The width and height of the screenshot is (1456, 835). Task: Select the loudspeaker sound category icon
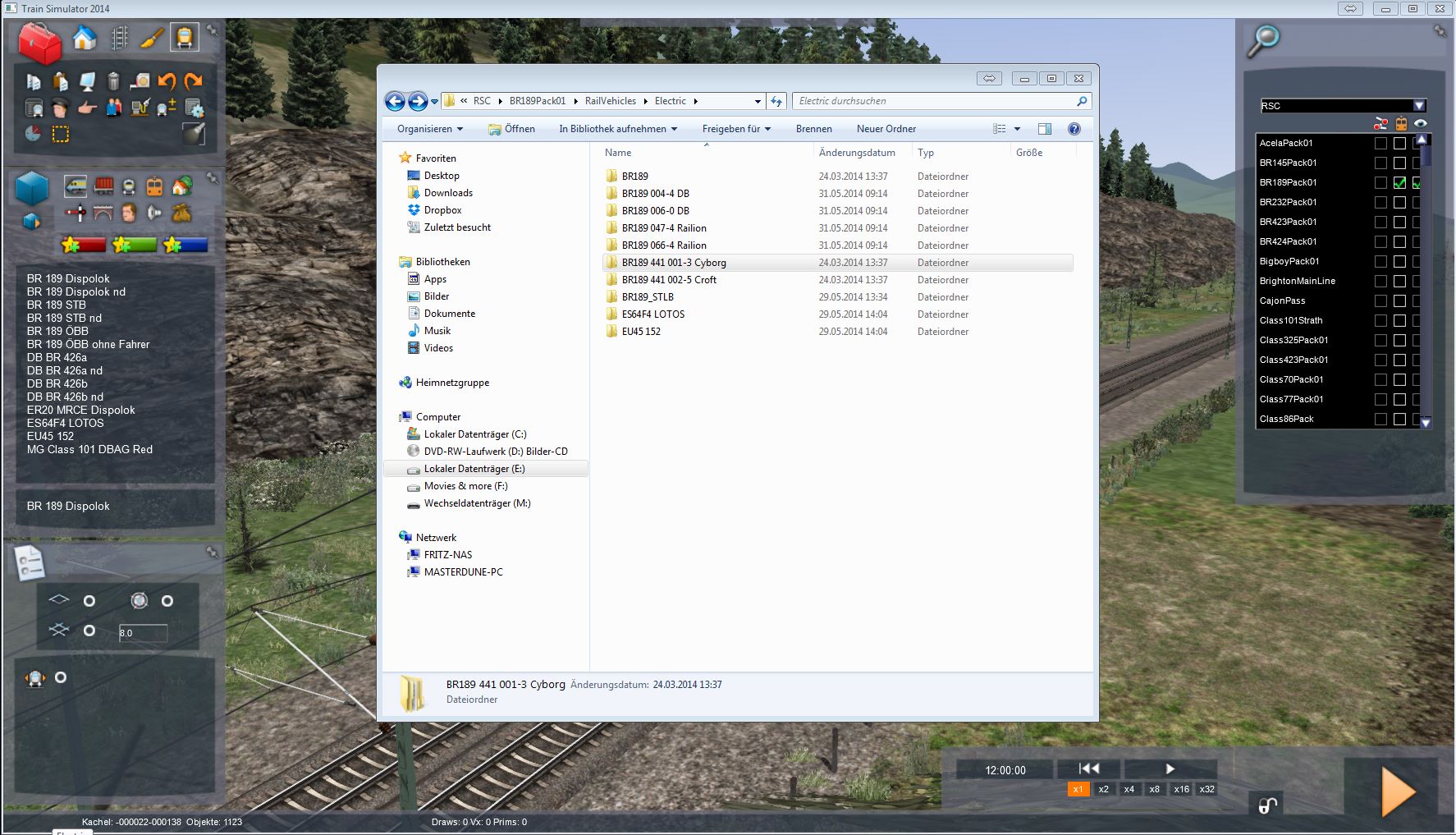click(x=155, y=213)
